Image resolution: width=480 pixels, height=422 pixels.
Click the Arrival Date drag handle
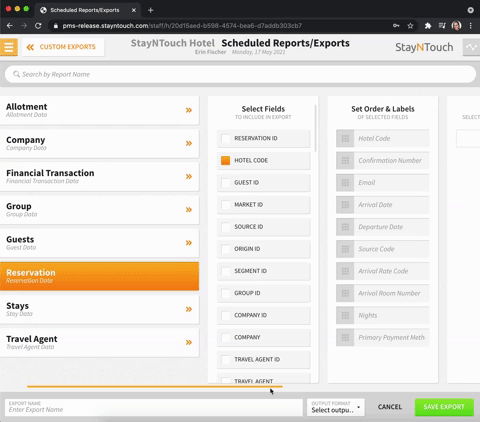point(345,205)
